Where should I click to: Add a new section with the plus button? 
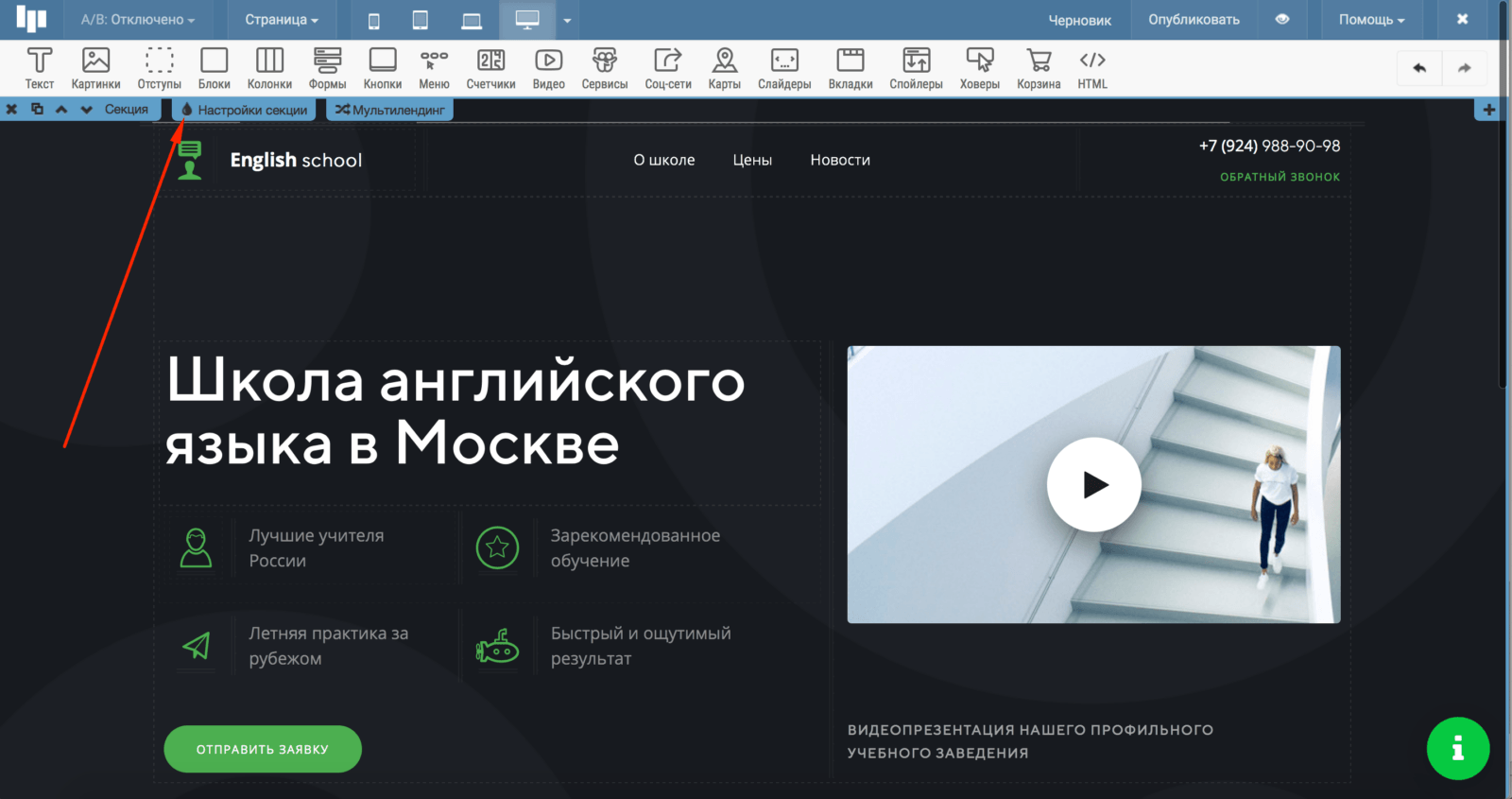1489,110
